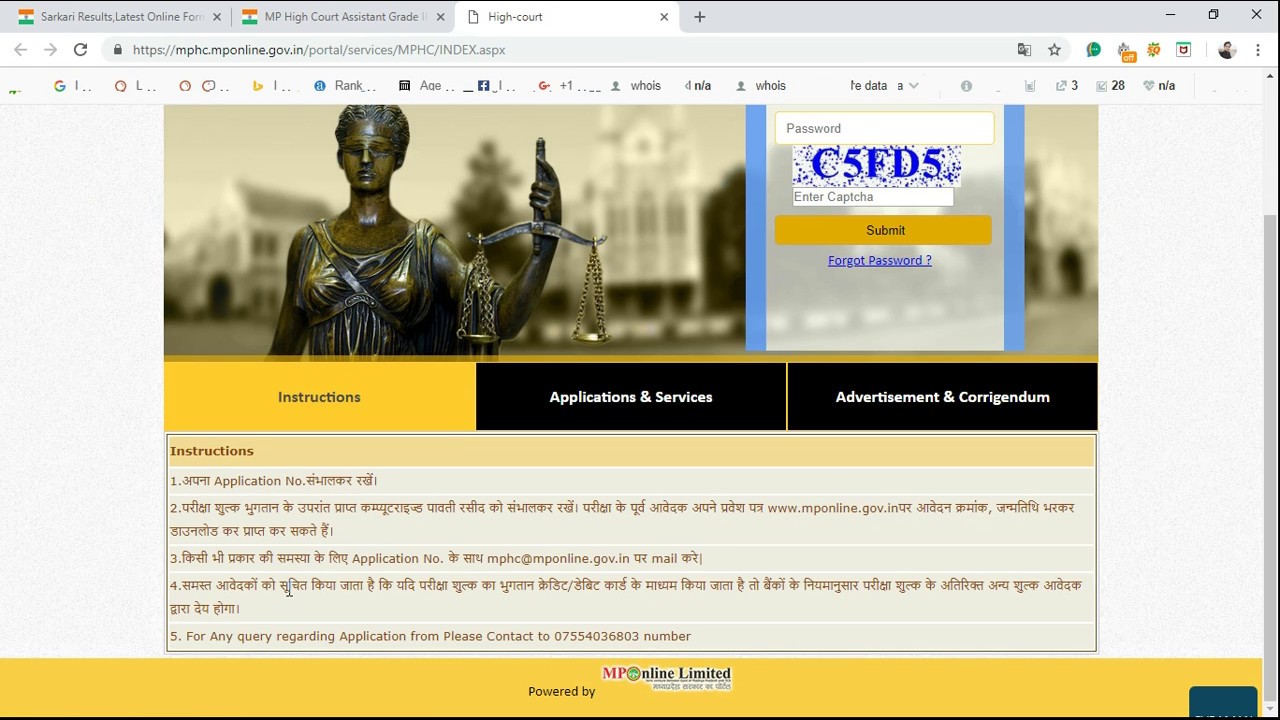Image resolution: width=1280 pixels, height=720 pixels.
Task: Open the McAfee shield extension icon
Action: coord(1184,50)
